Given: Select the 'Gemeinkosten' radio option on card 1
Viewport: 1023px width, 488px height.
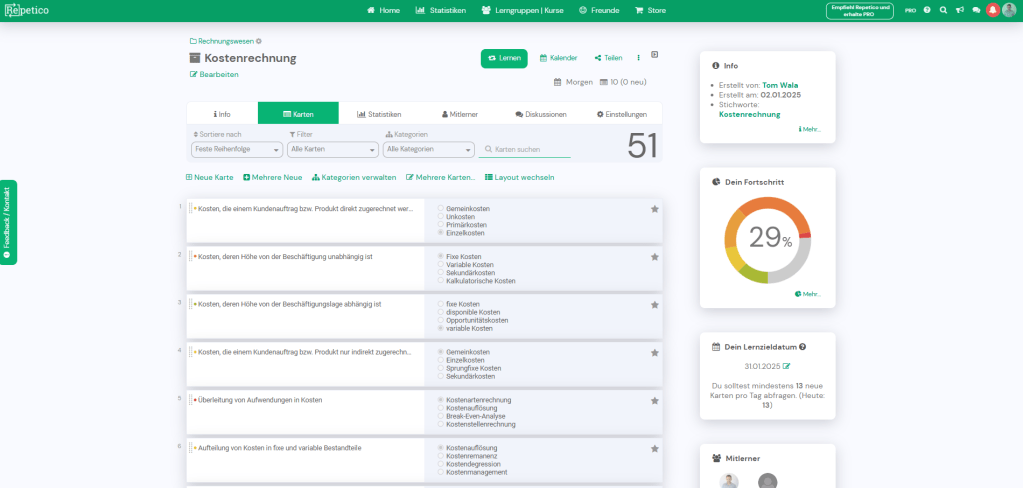Looking at the screenshot, I should [x=441, y=209].
